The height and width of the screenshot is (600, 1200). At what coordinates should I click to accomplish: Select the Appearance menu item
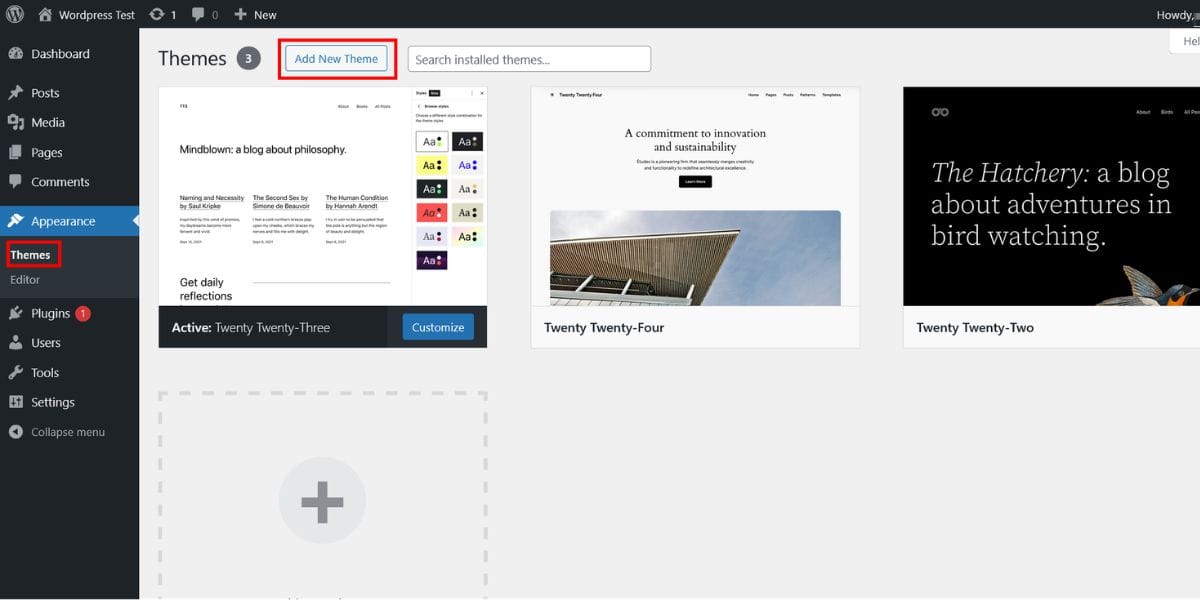click(69, 221)
